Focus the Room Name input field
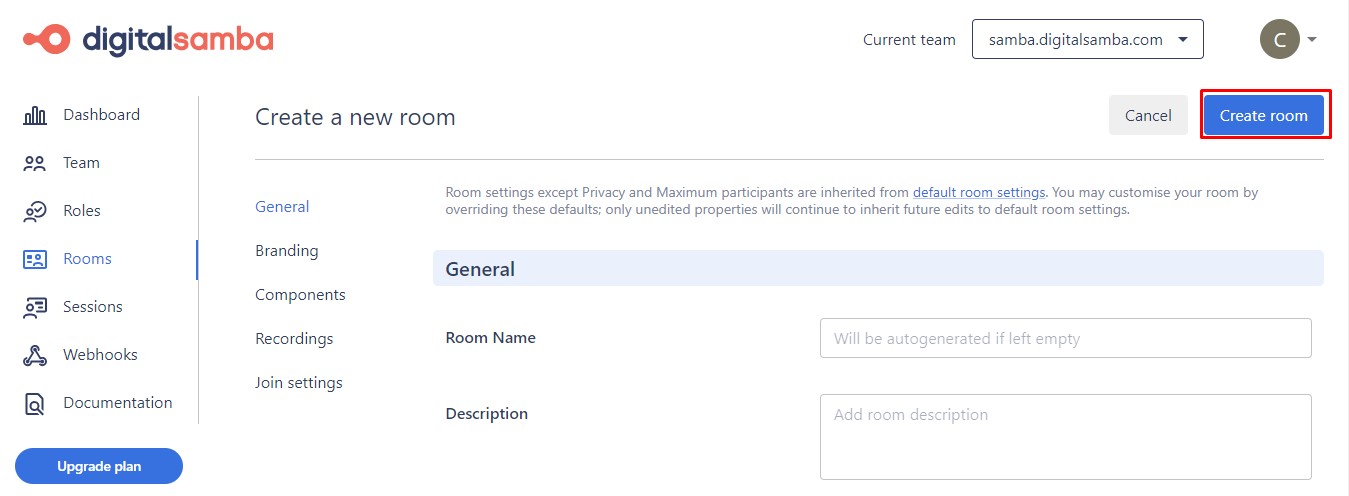The image size is (1349, 496). (1065, 339)
